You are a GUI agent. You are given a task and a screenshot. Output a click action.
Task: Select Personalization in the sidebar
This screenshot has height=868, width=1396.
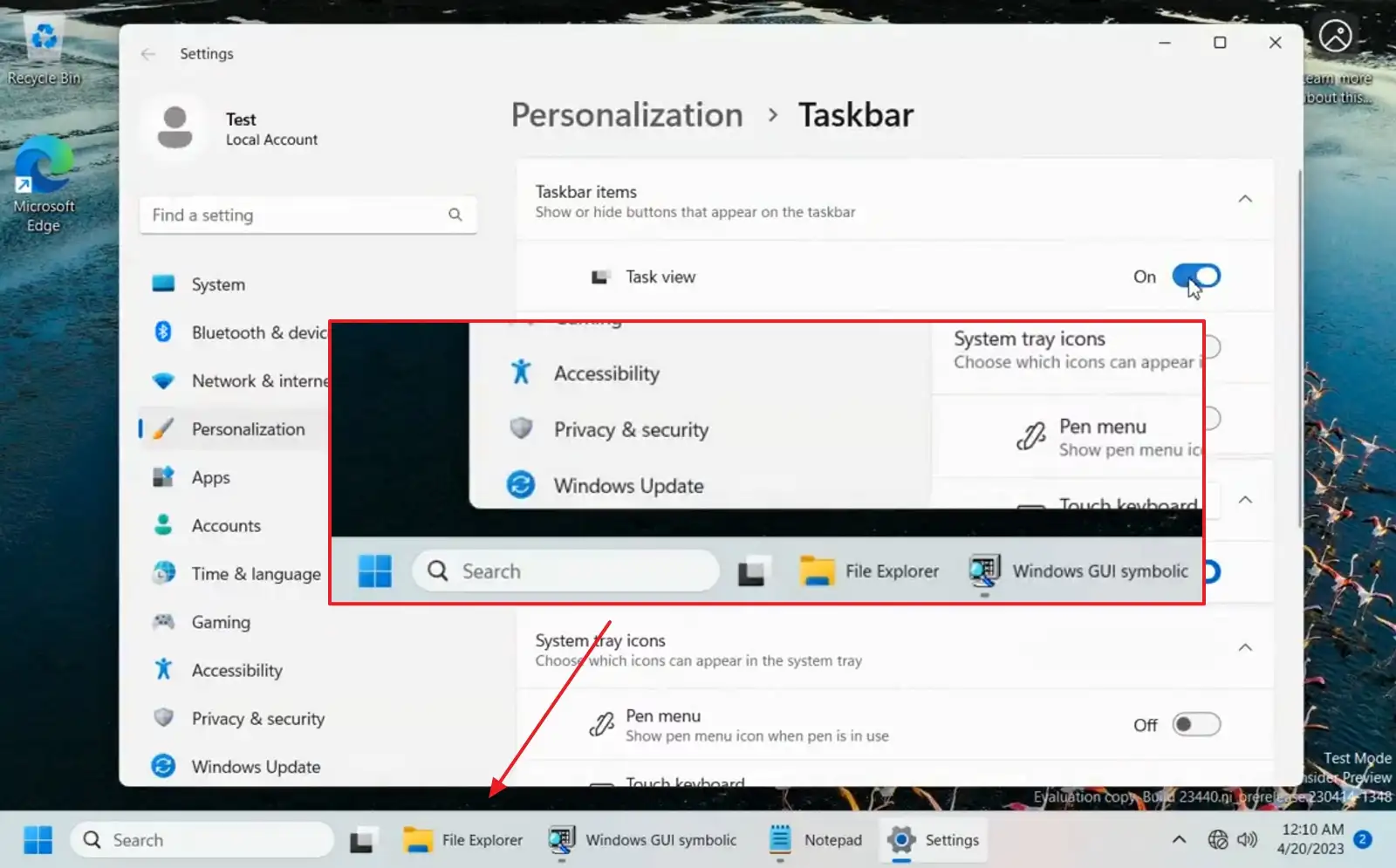(x=234, y=429)
